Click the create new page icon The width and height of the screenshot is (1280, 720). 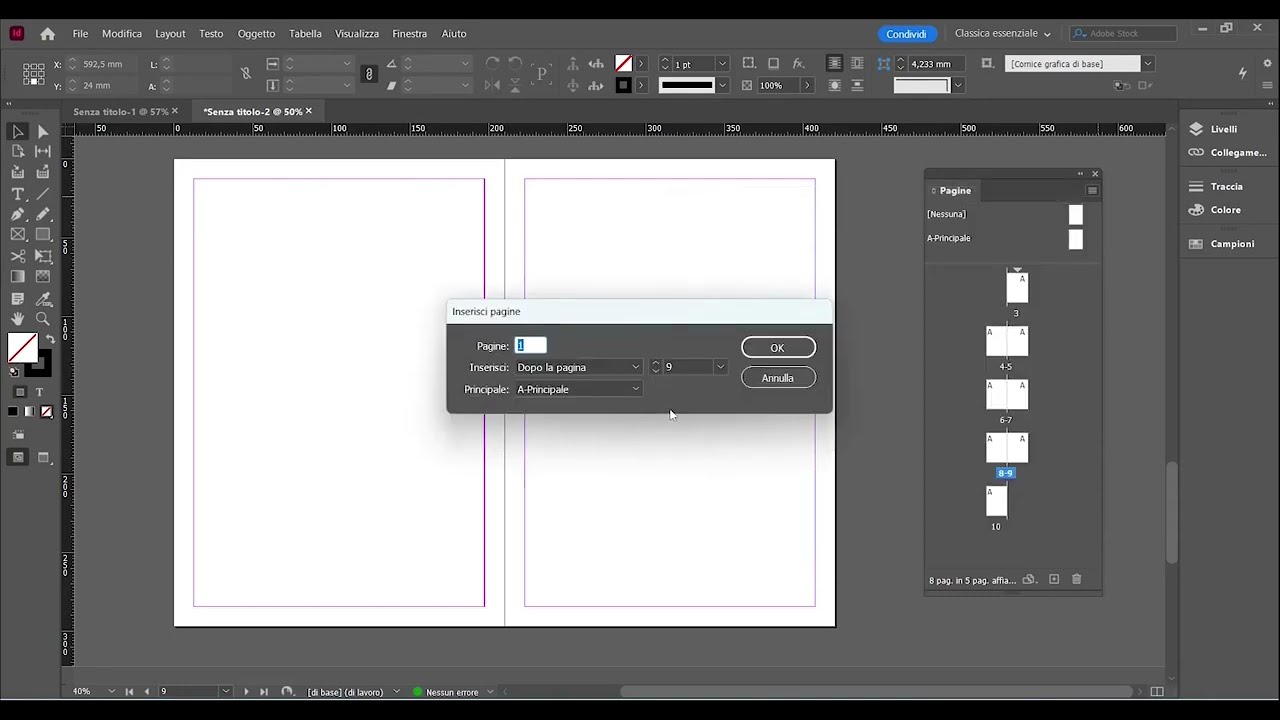(x=1053, y=580)
